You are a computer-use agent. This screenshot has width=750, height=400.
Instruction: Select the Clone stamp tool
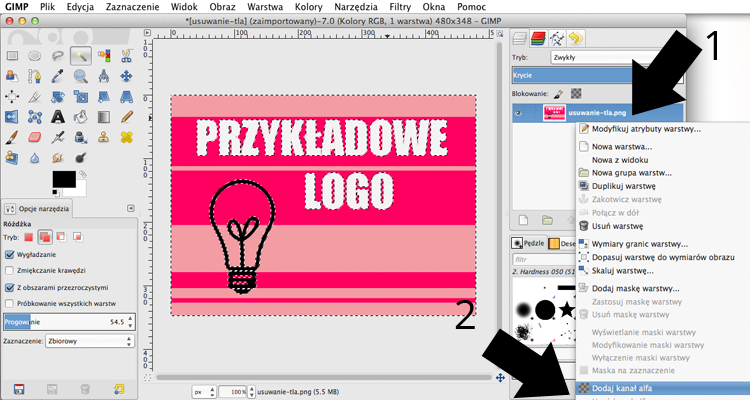[104, 138]
